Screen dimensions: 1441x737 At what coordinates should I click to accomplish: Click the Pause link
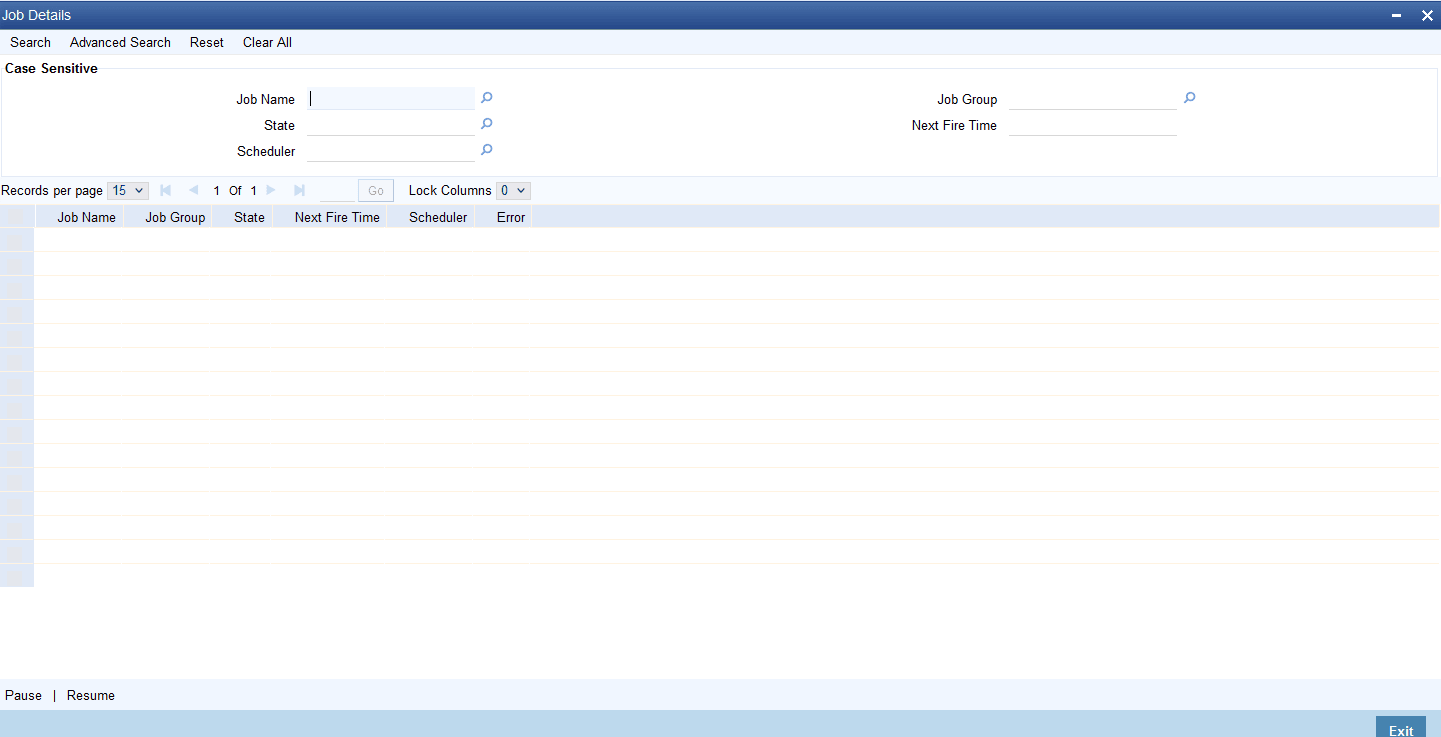(24, 695)
